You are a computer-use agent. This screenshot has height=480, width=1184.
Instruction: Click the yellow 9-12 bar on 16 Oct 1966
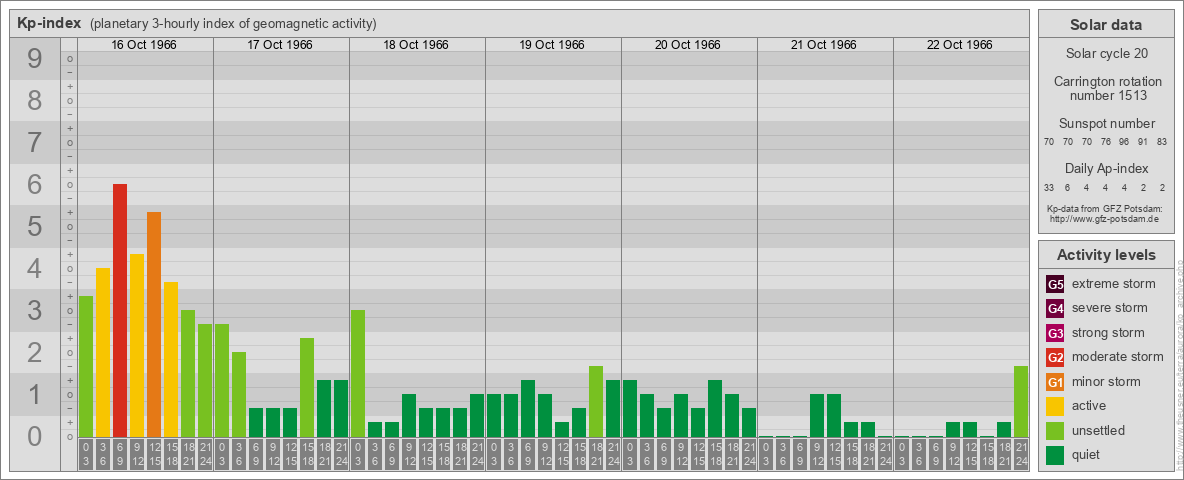[137, 346]
